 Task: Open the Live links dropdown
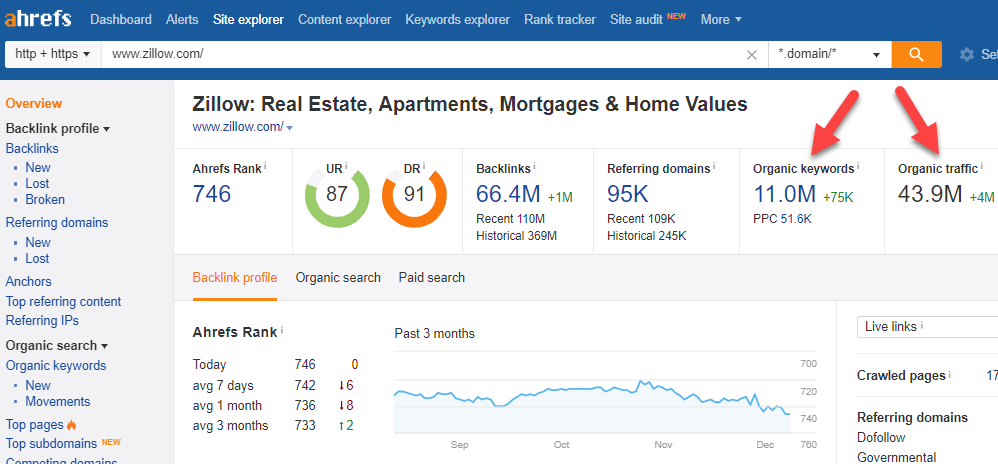point(927,327)
